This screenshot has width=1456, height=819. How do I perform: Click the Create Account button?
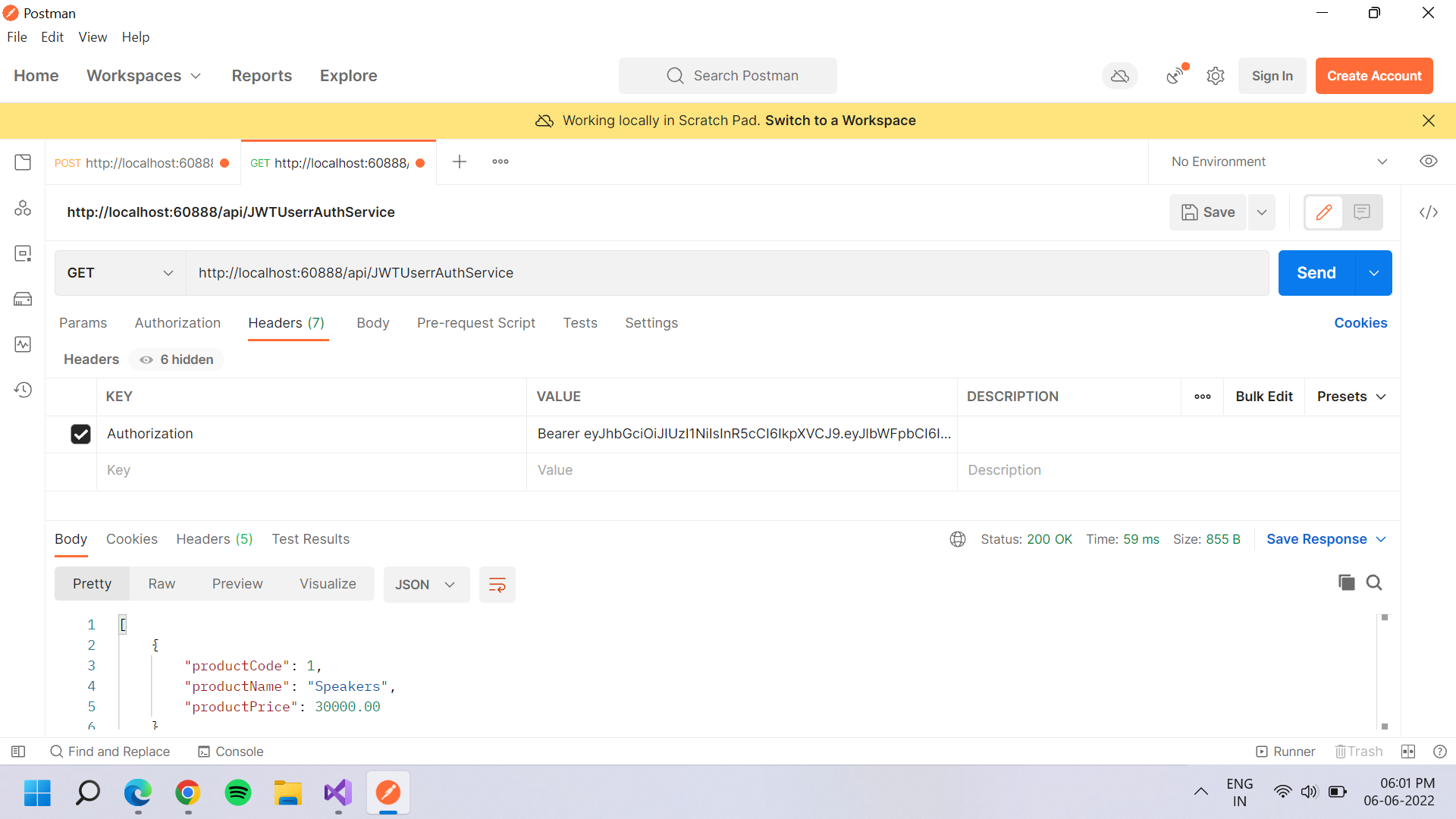[x=1374, y=76]
